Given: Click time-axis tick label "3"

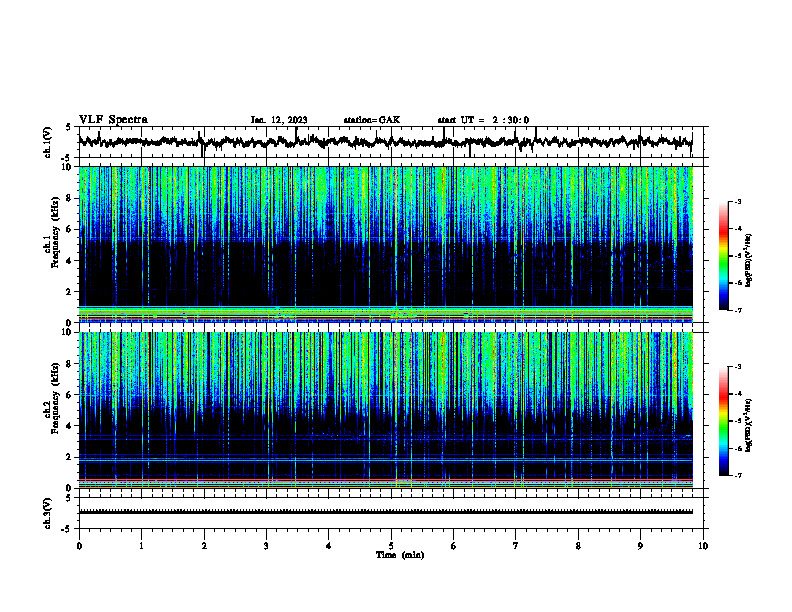Looking at the screenshot, I should tap(267, 546).
